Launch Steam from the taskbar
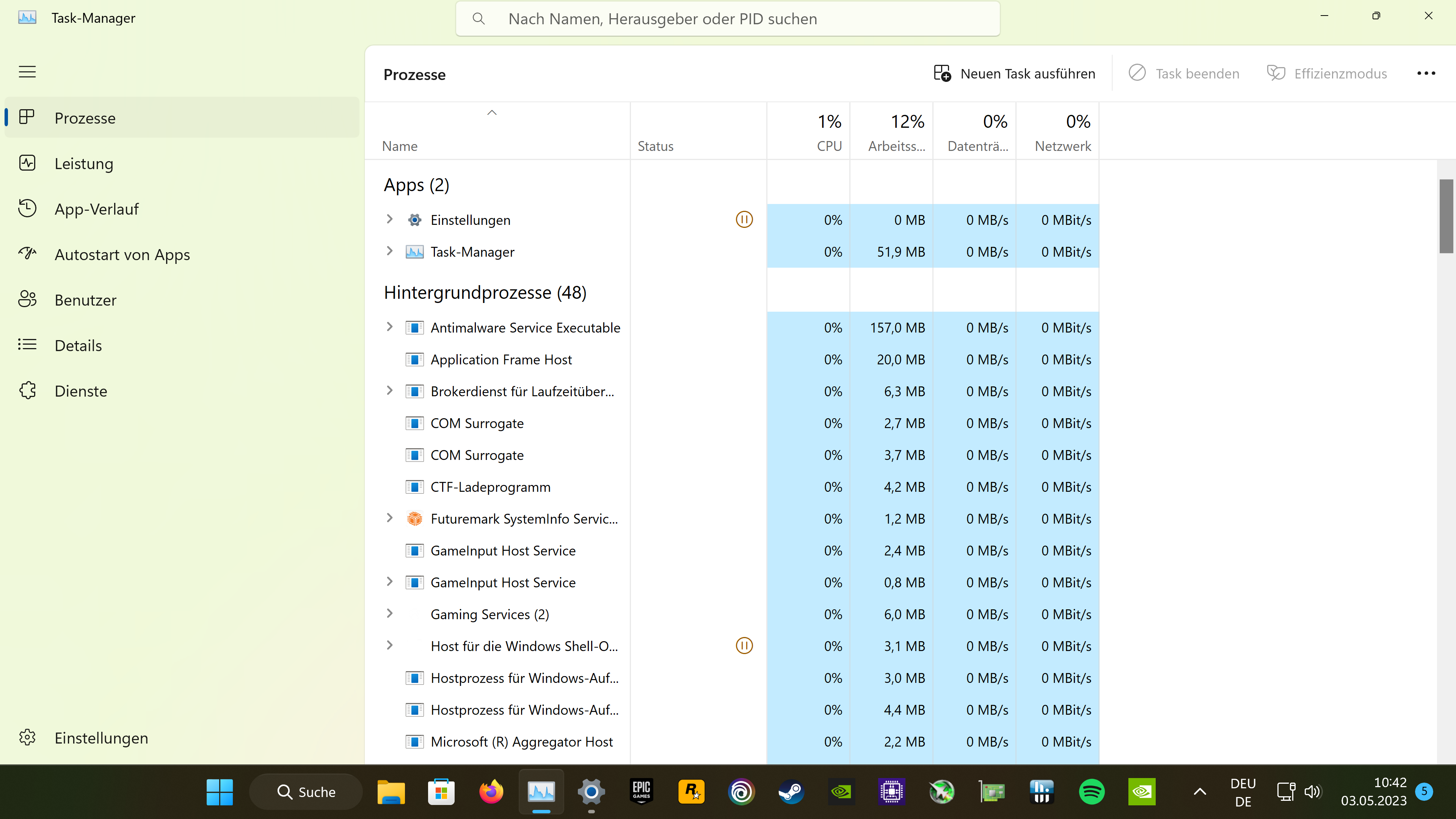1456x819 pixels. click(x=791, y=791)
